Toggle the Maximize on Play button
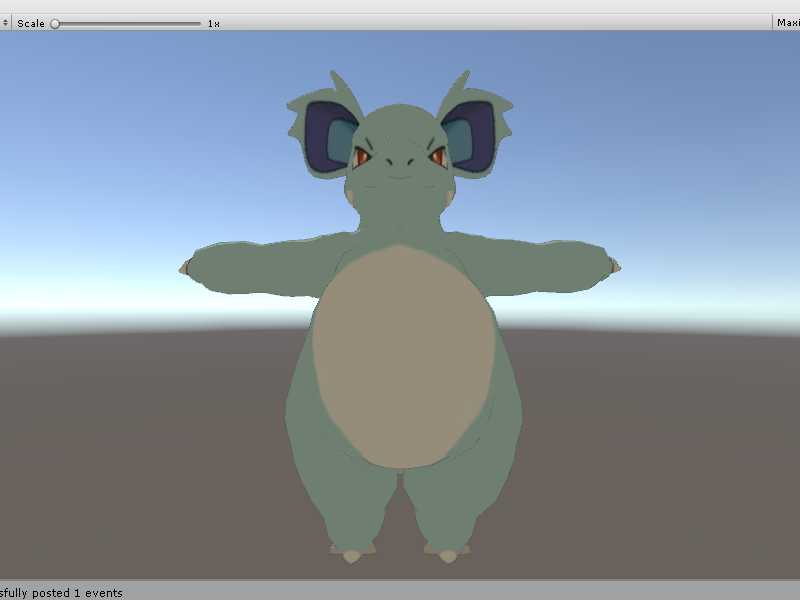Viewport: 800px width, 600px height. point(787,22)
